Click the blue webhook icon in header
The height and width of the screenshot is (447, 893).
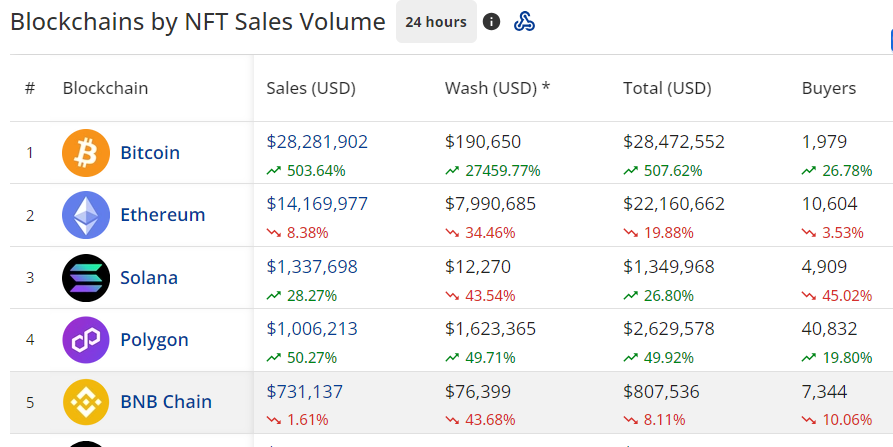click(x=524, y=22)
